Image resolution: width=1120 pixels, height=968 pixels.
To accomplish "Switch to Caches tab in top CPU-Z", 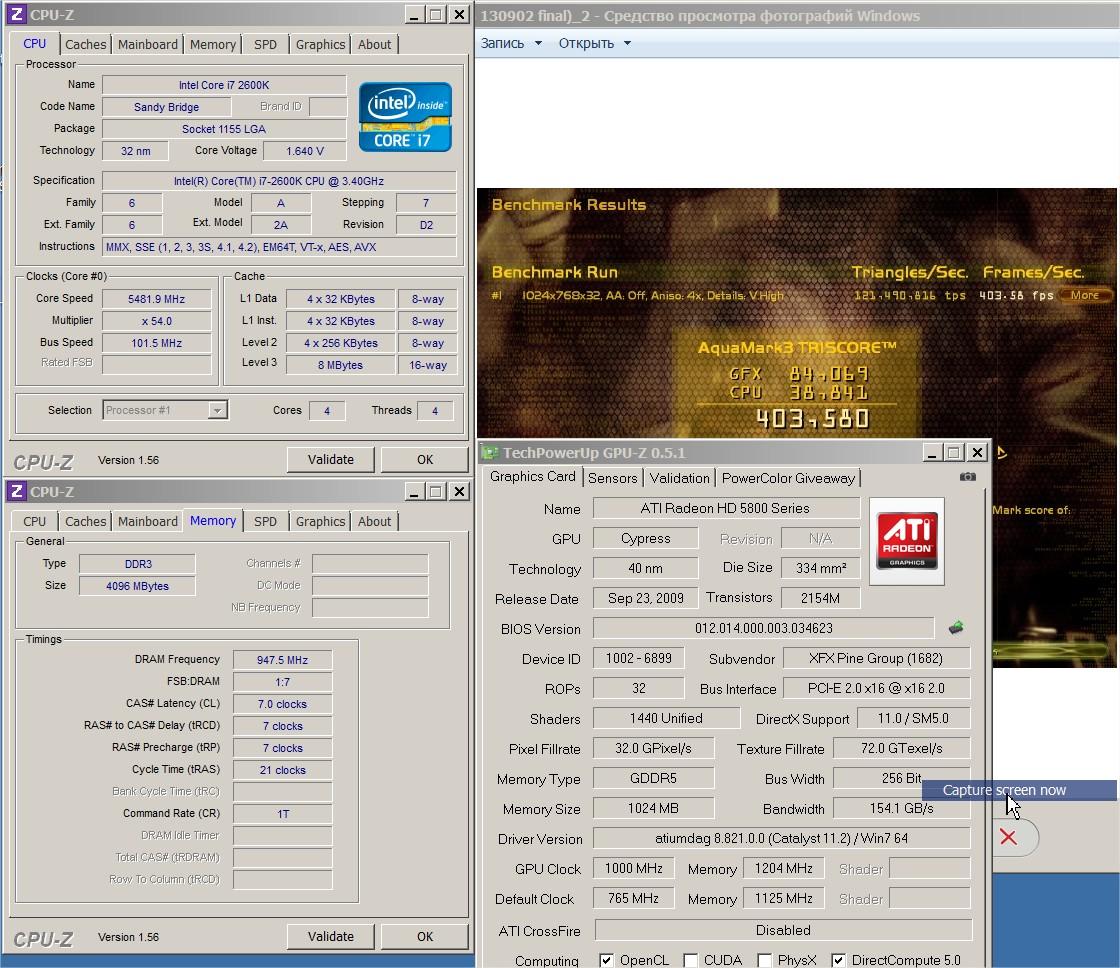I will [86, 44].
